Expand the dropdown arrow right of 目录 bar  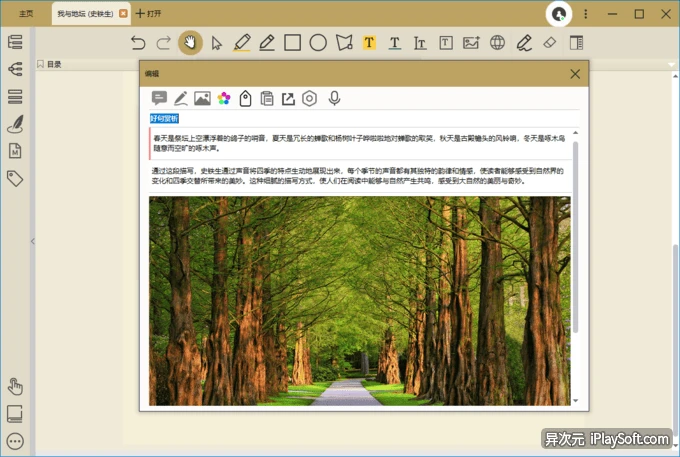[671, 65]
